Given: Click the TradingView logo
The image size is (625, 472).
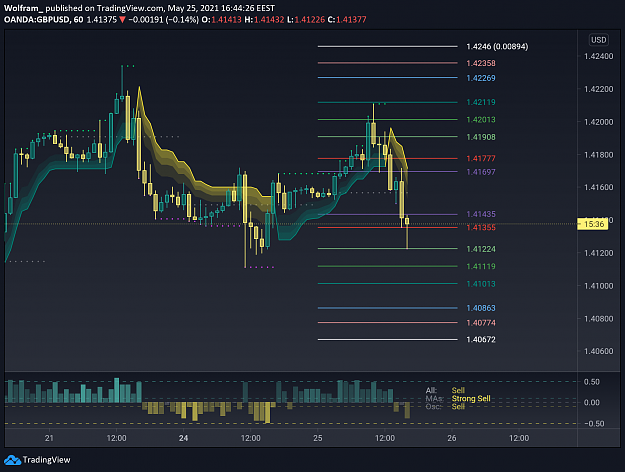Looking at the screenshot, I should [37, 460].
